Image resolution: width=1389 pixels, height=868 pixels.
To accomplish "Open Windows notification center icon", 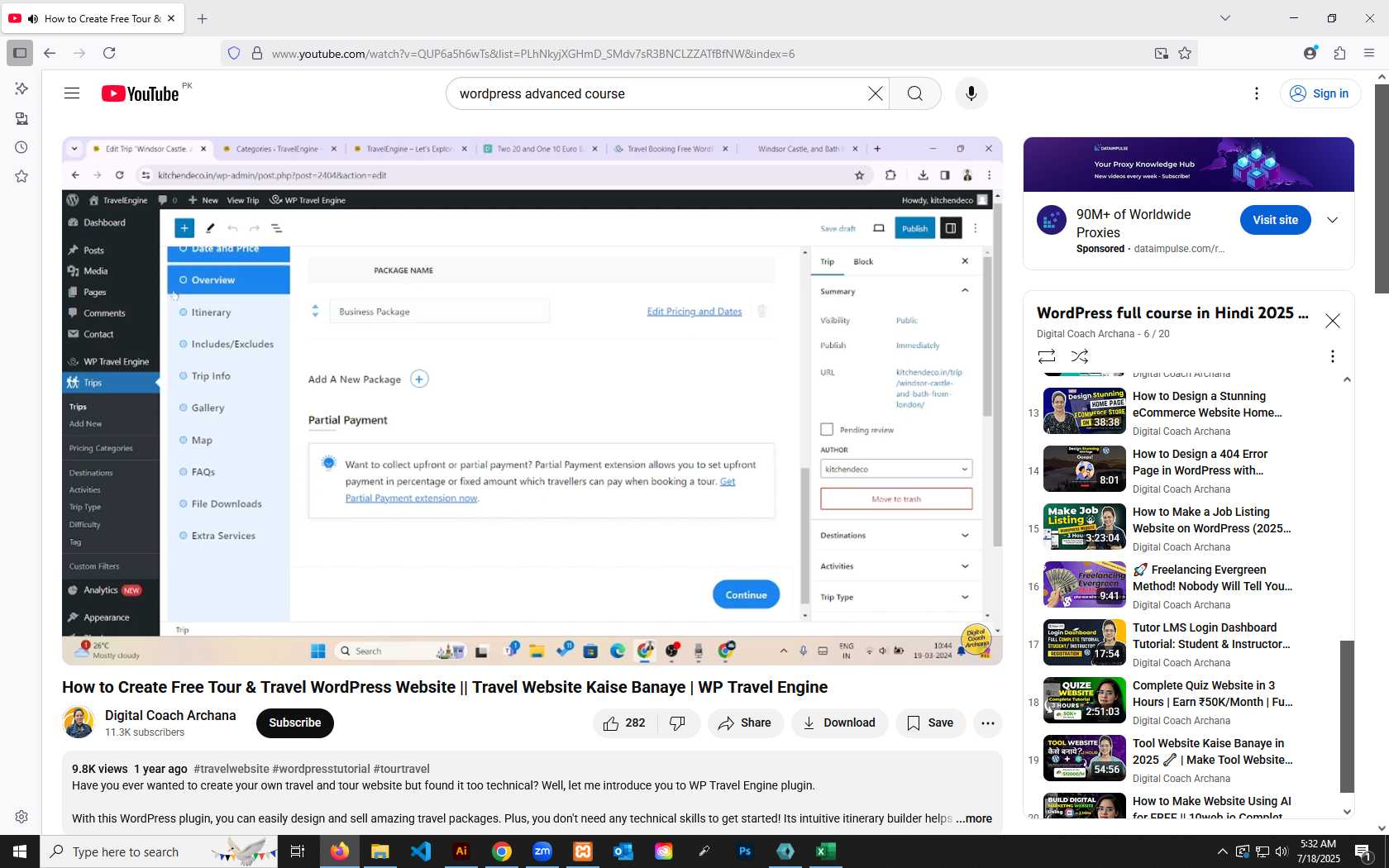I will pos(1363,851).
